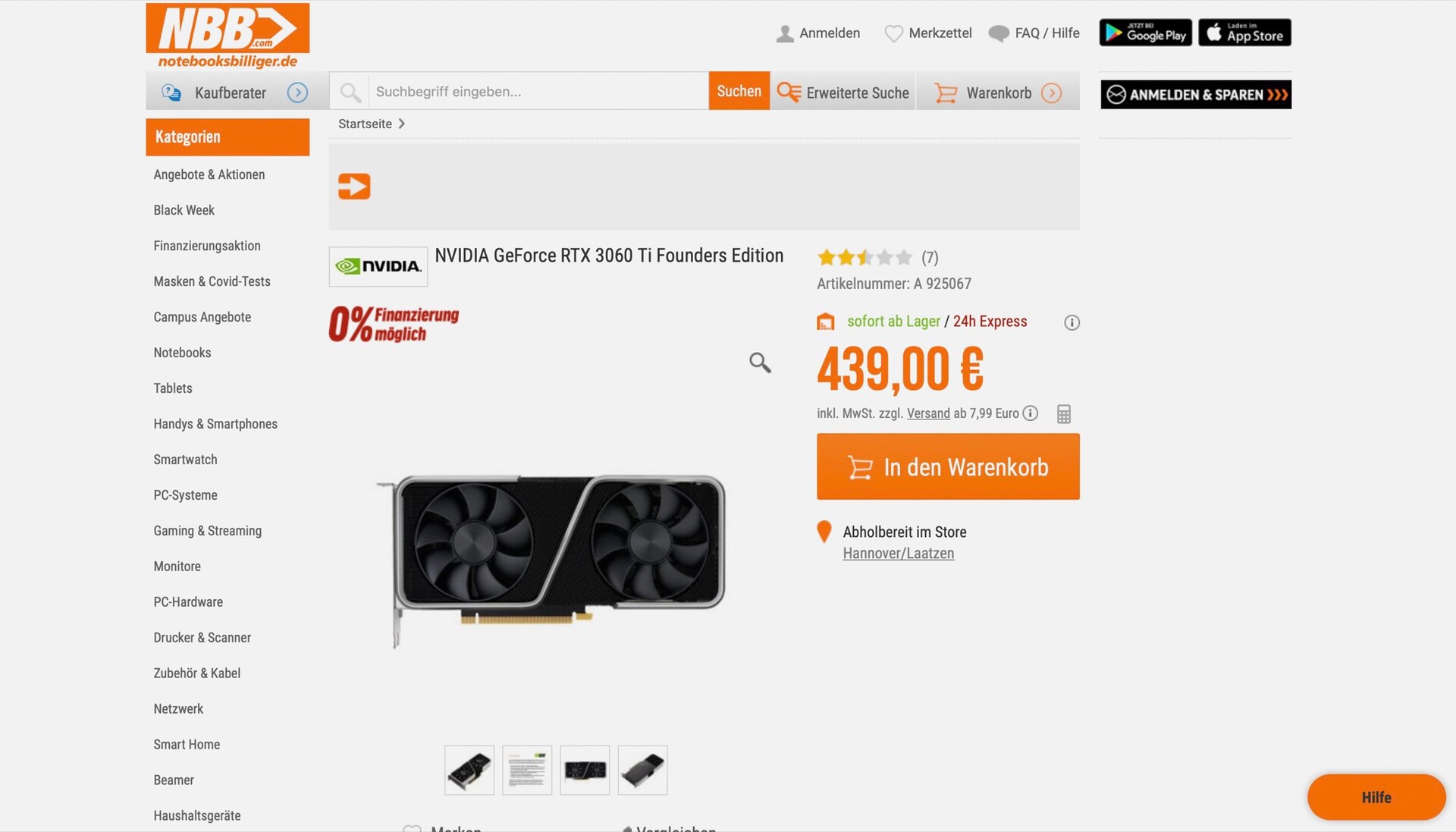Focus the Suchbegriff eingeben search field

538,92
